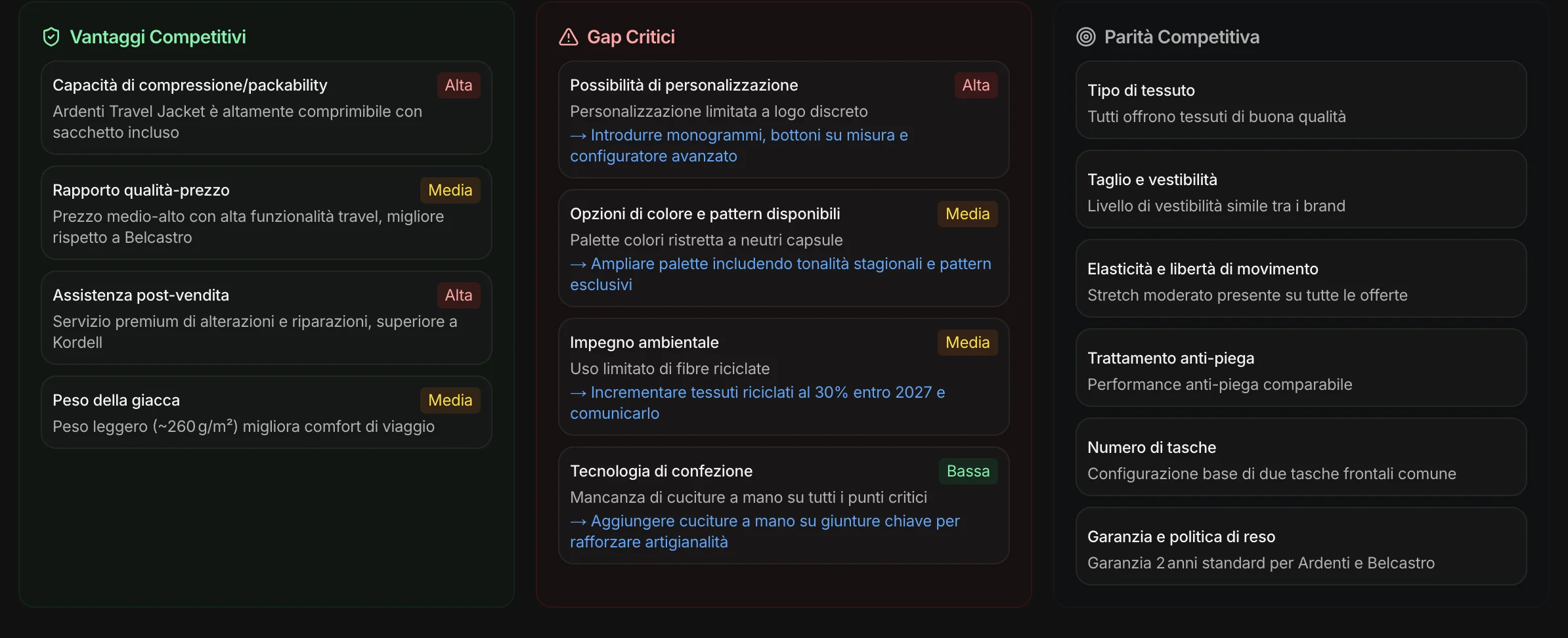
Task: Click the "Incrementare tessuti riciclati al 30%" recommendation
Action: [x=758, y=403]
